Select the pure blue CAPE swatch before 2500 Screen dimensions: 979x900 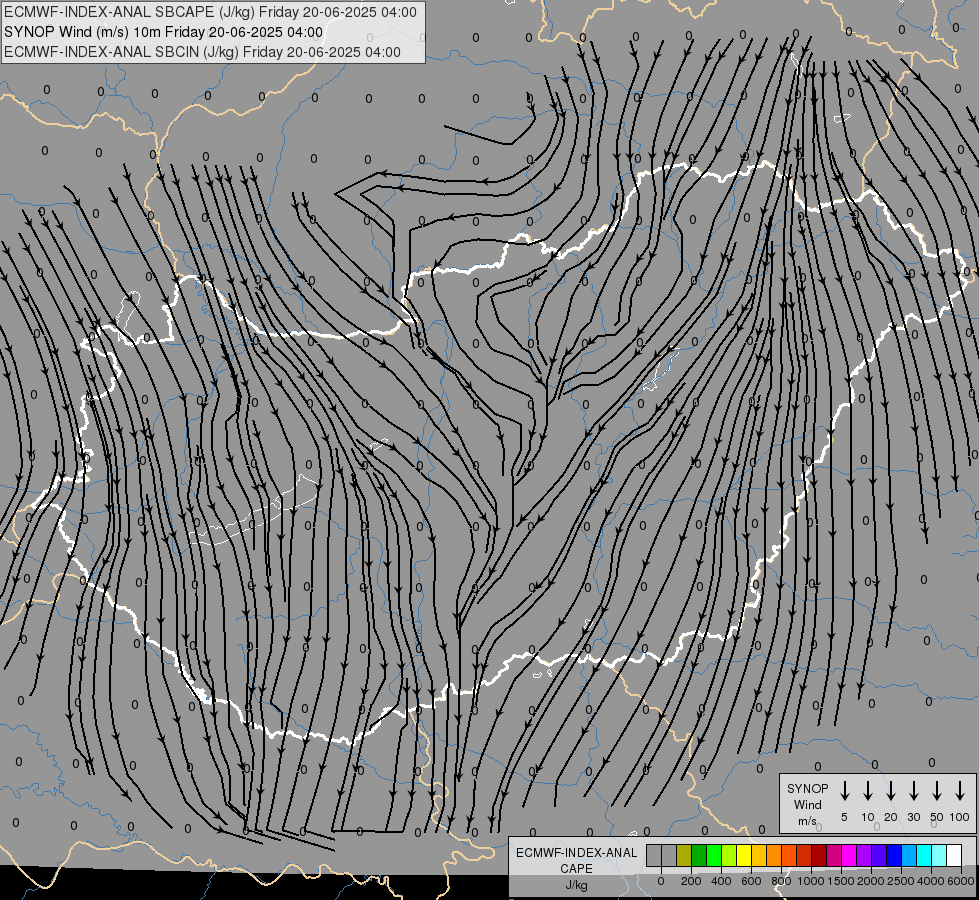tap(893, 855)
